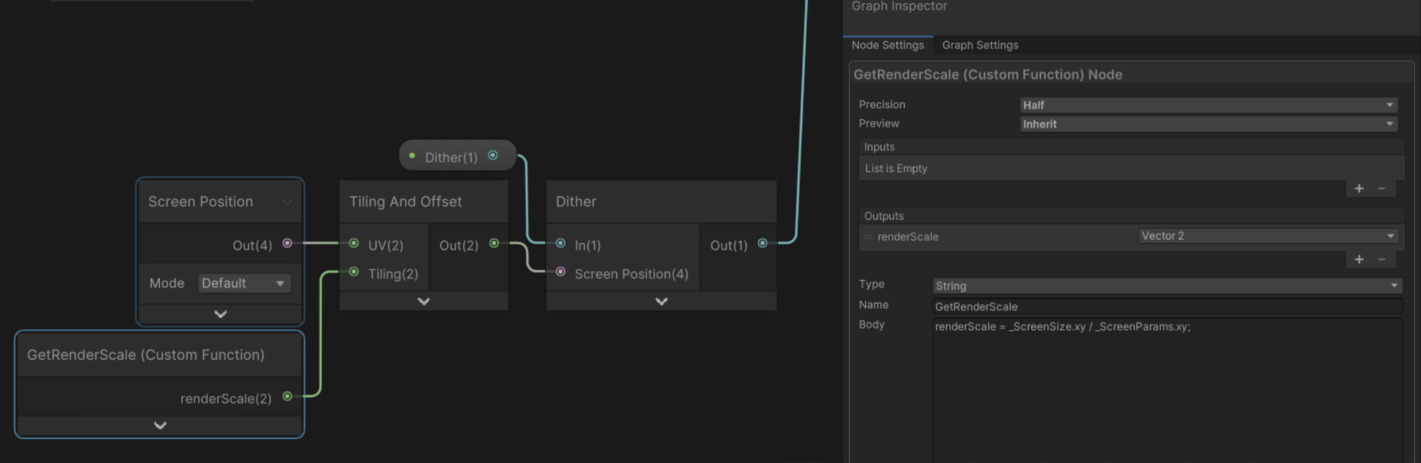Image resolution: width=1421 pixels, height=463 pixels.
Task: Select the Node Settings tab
Action: click(888, 45)
